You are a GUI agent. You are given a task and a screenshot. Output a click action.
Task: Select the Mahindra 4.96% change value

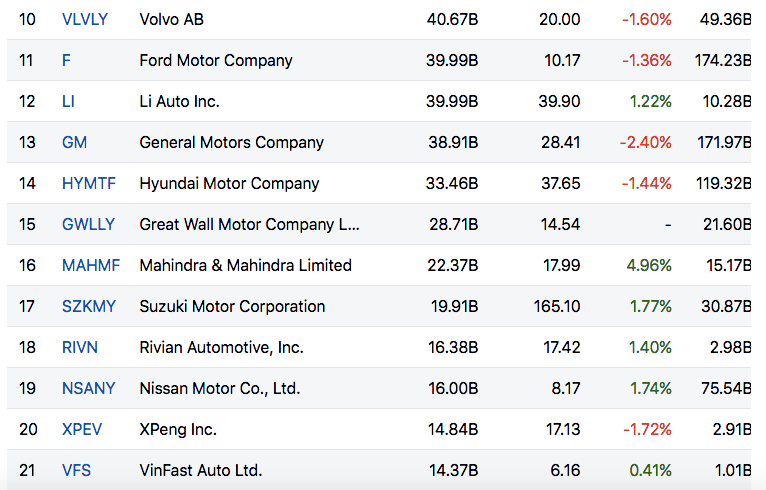pyautogui.click(x=648, y=265)
